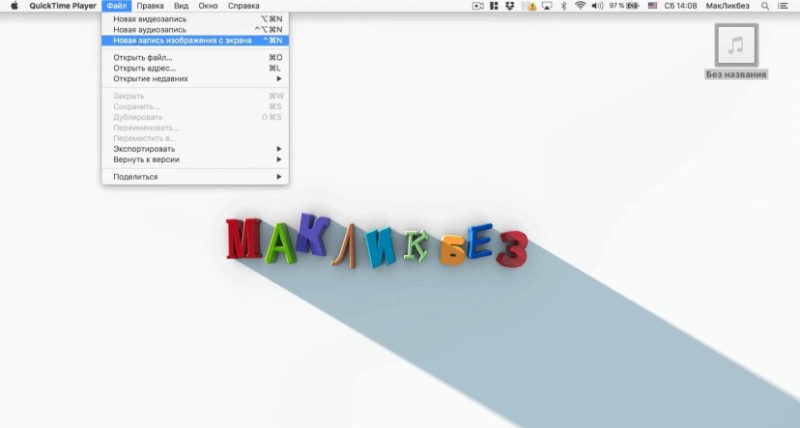Open the Окно menu
The image size is (800, 428).
click(x=208, y=6)
